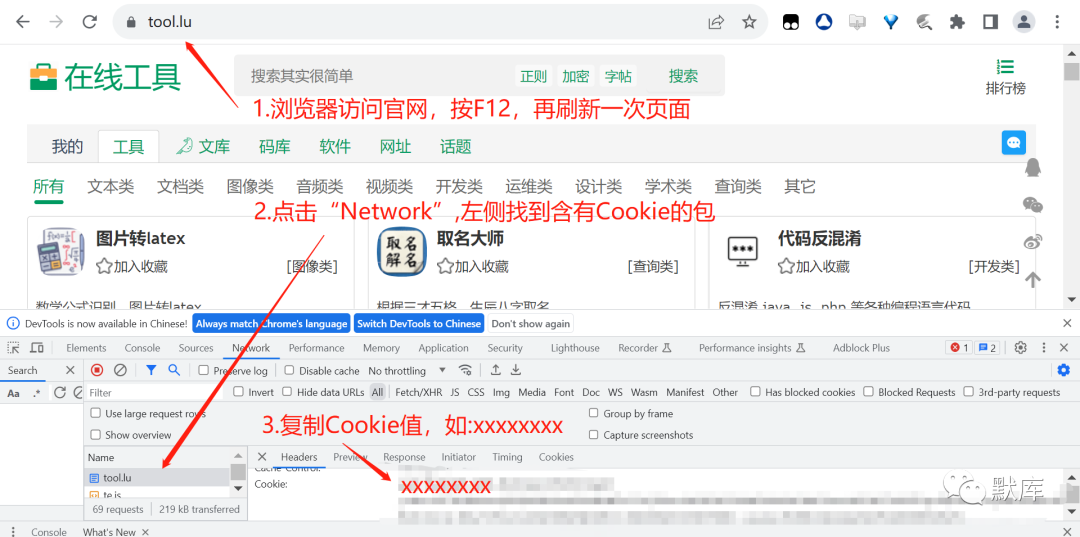Check the Capture screenshots checkbox
The height and width of the screenshot is (537, 1080).
[593, 435]
